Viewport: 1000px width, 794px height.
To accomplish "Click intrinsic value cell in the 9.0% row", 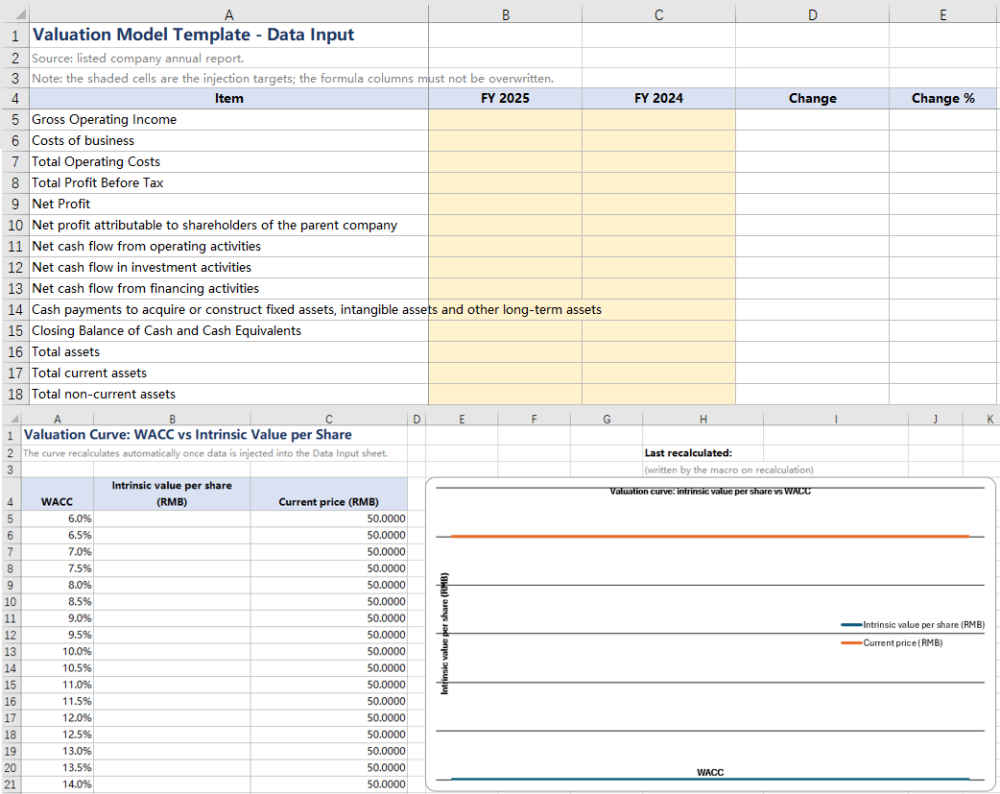I will [172, 618].
